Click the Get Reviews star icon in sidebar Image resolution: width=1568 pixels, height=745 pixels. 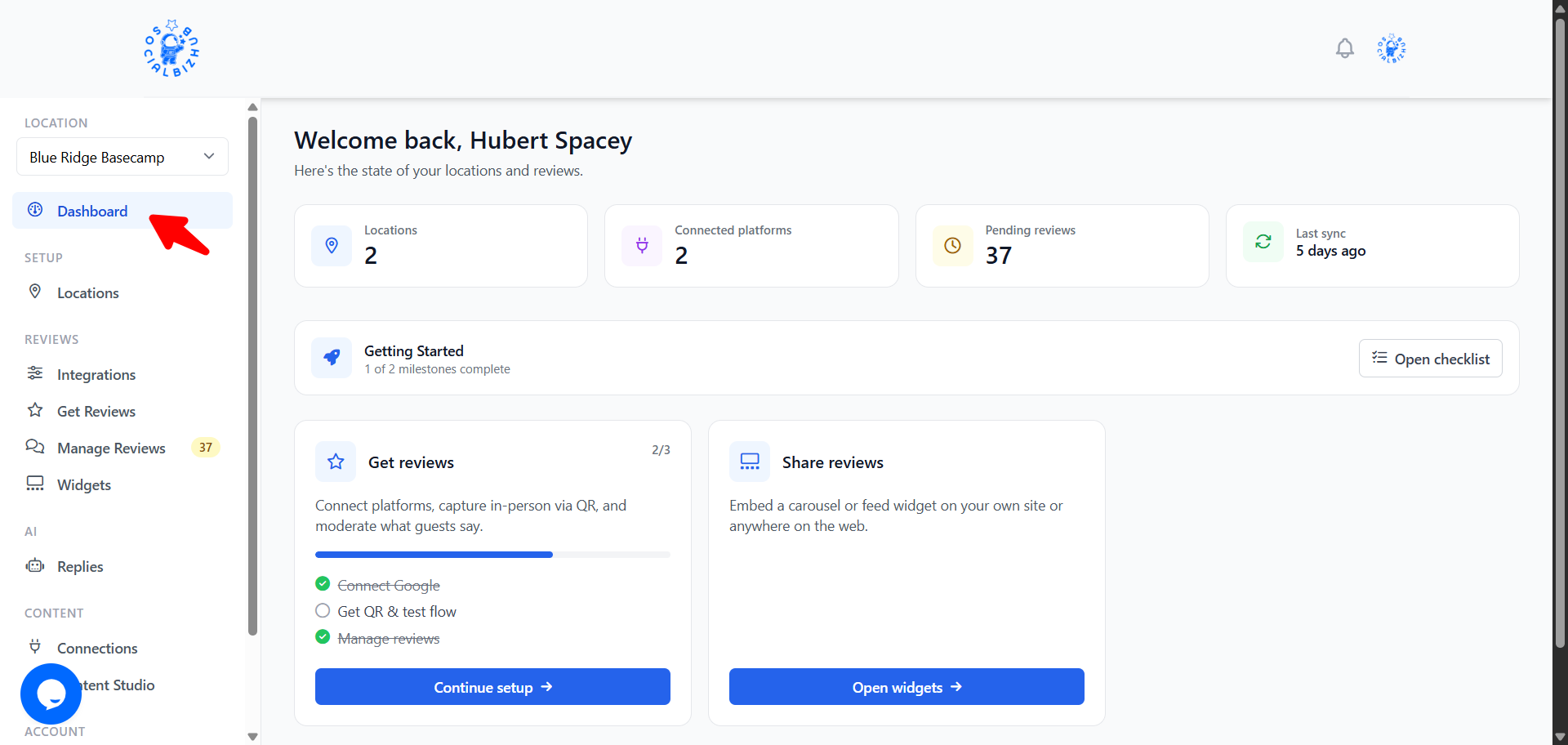pyautogui.click(x=35, y=410)
